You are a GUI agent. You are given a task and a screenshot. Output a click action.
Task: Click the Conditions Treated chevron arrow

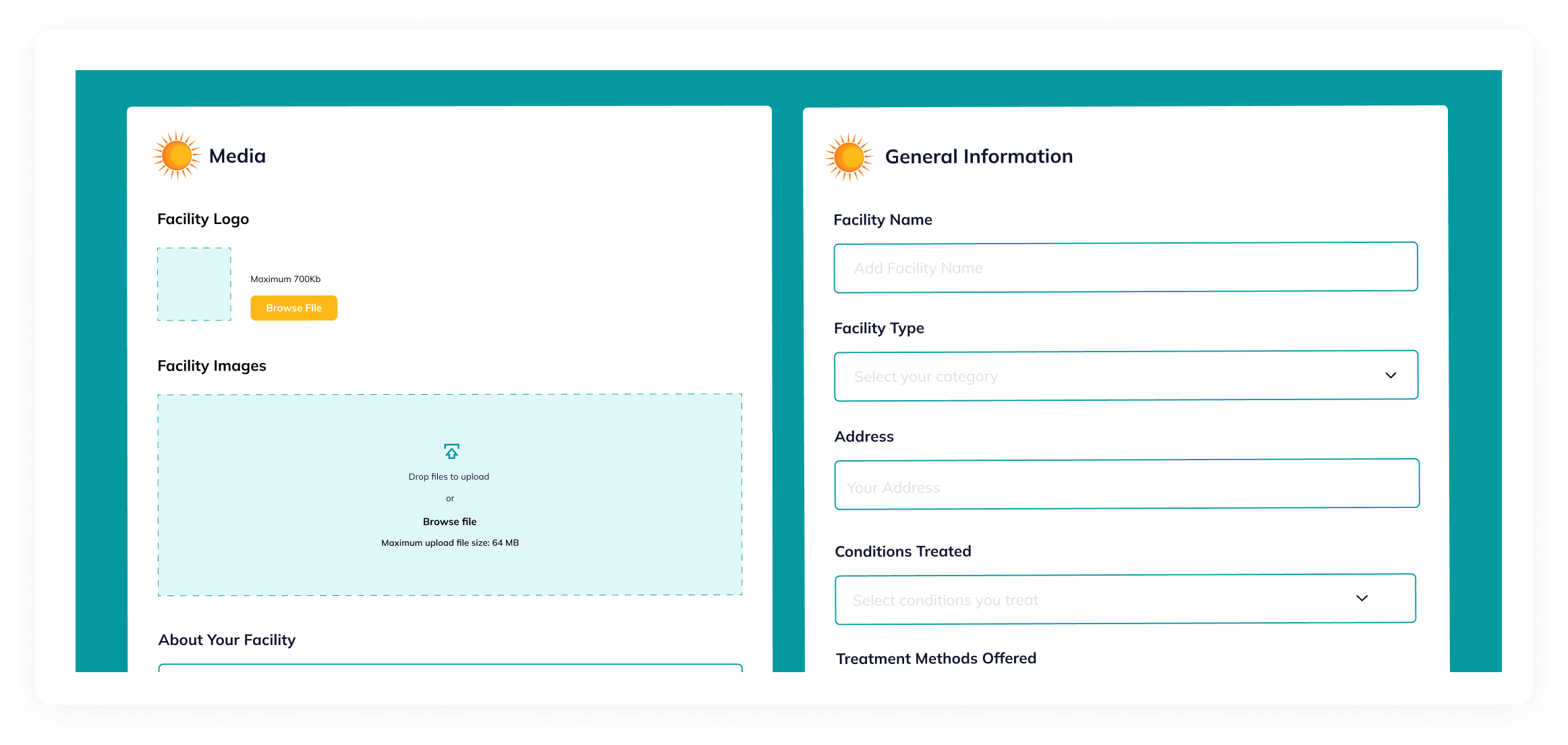(1362, 598)
